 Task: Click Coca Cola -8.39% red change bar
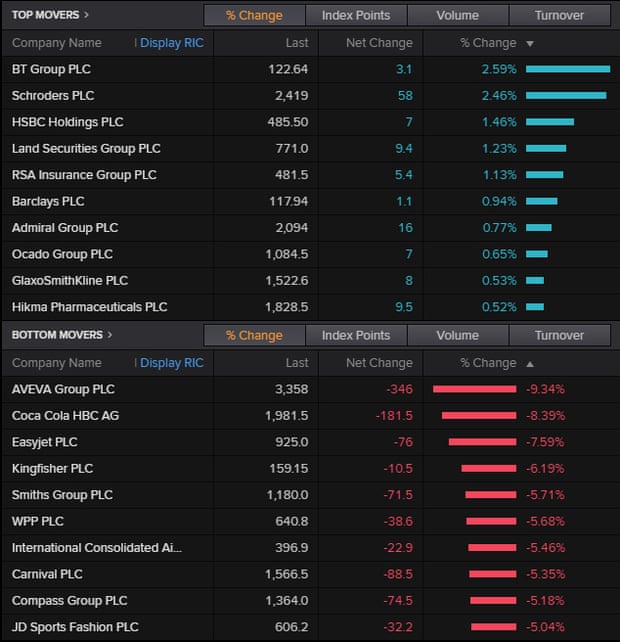pos(479,416)
